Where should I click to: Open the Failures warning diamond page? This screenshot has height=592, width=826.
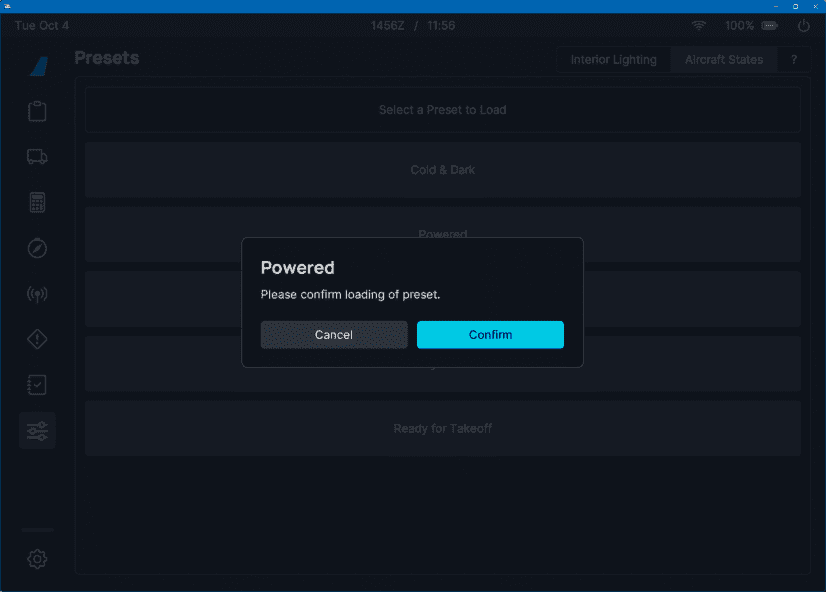click(37, 340)
